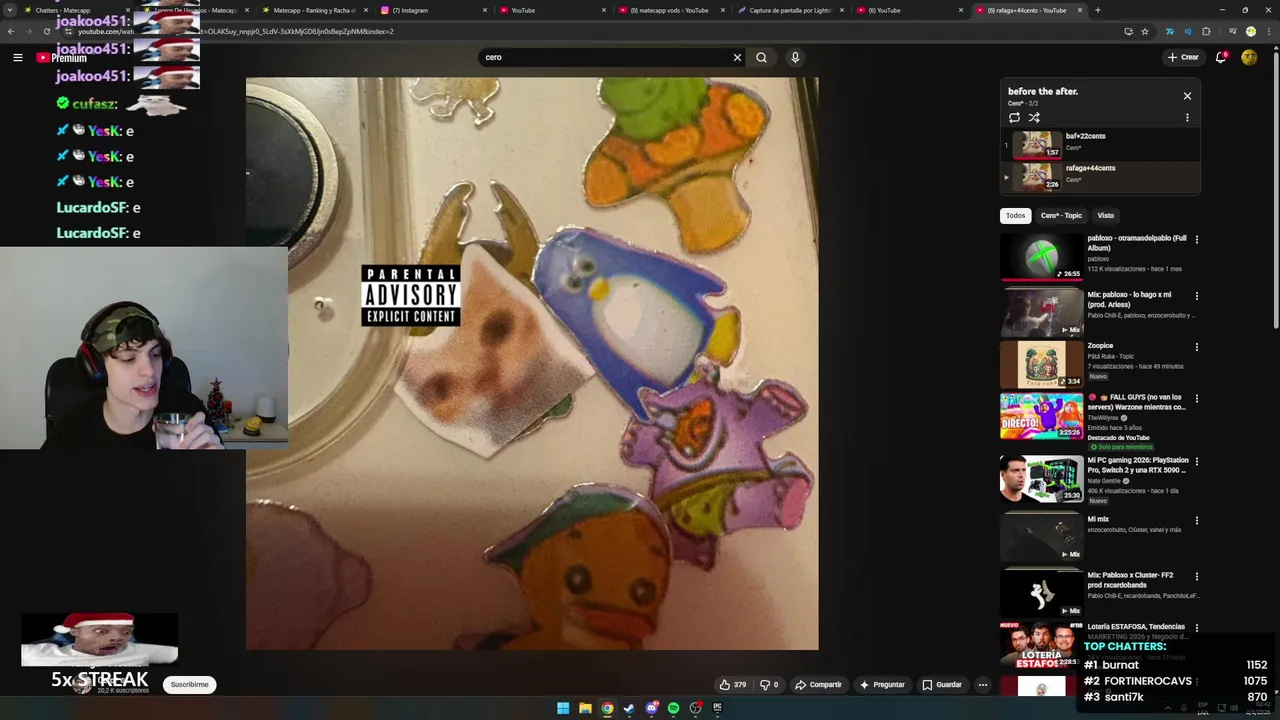Close the "before the after." playlist panel

point(1187,96)
